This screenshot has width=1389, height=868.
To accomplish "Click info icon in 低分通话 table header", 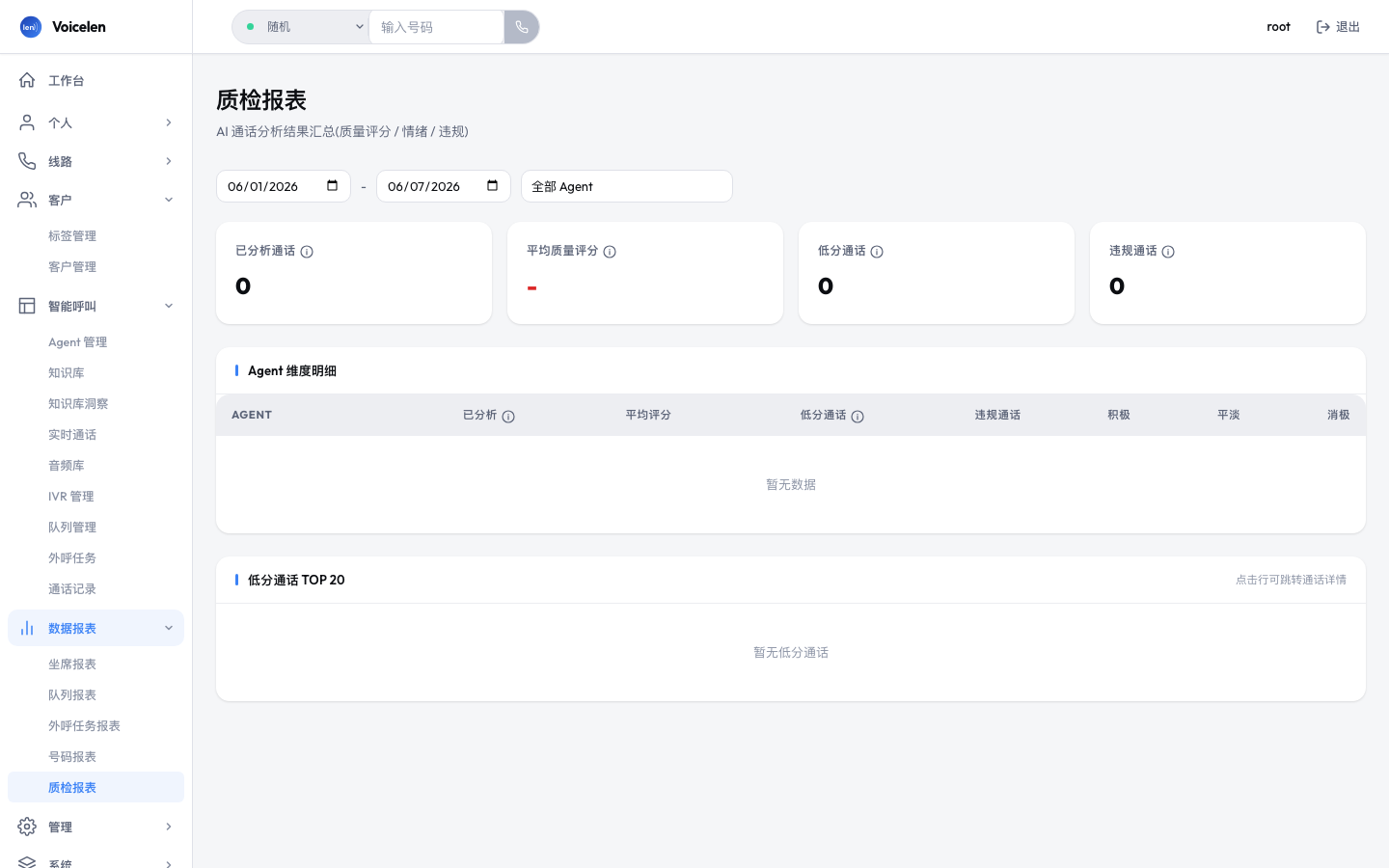I will pyautogui.click(x=858, y=417).
